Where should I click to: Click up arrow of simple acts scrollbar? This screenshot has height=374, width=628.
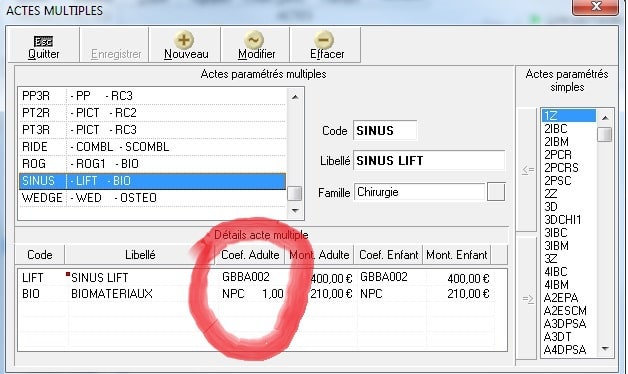click(x=605, y=118)
